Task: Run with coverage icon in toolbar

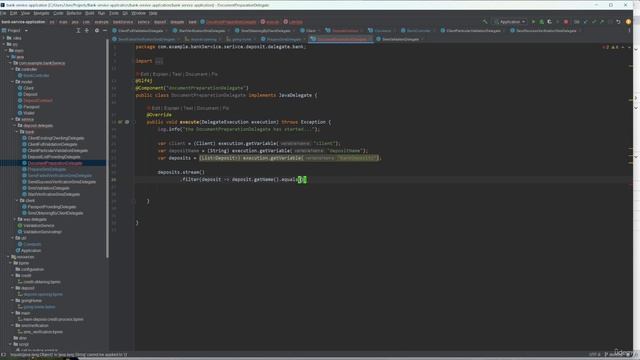Action: [x=549, y=22]
